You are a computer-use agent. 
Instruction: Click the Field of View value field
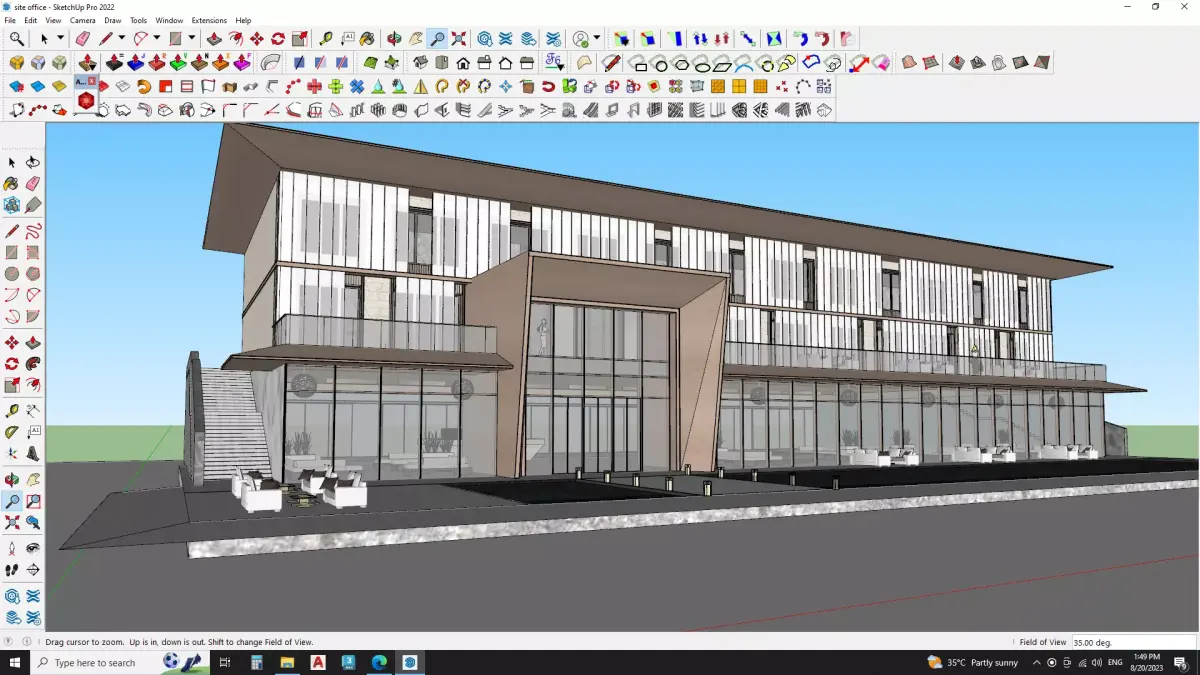1132,642
